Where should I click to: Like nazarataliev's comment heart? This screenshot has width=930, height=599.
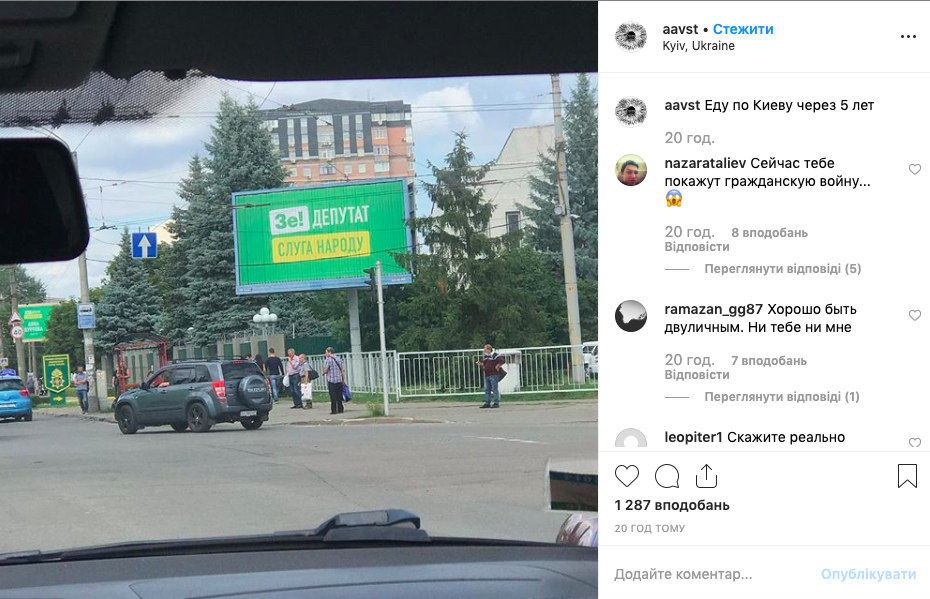[x=915, y=170]
